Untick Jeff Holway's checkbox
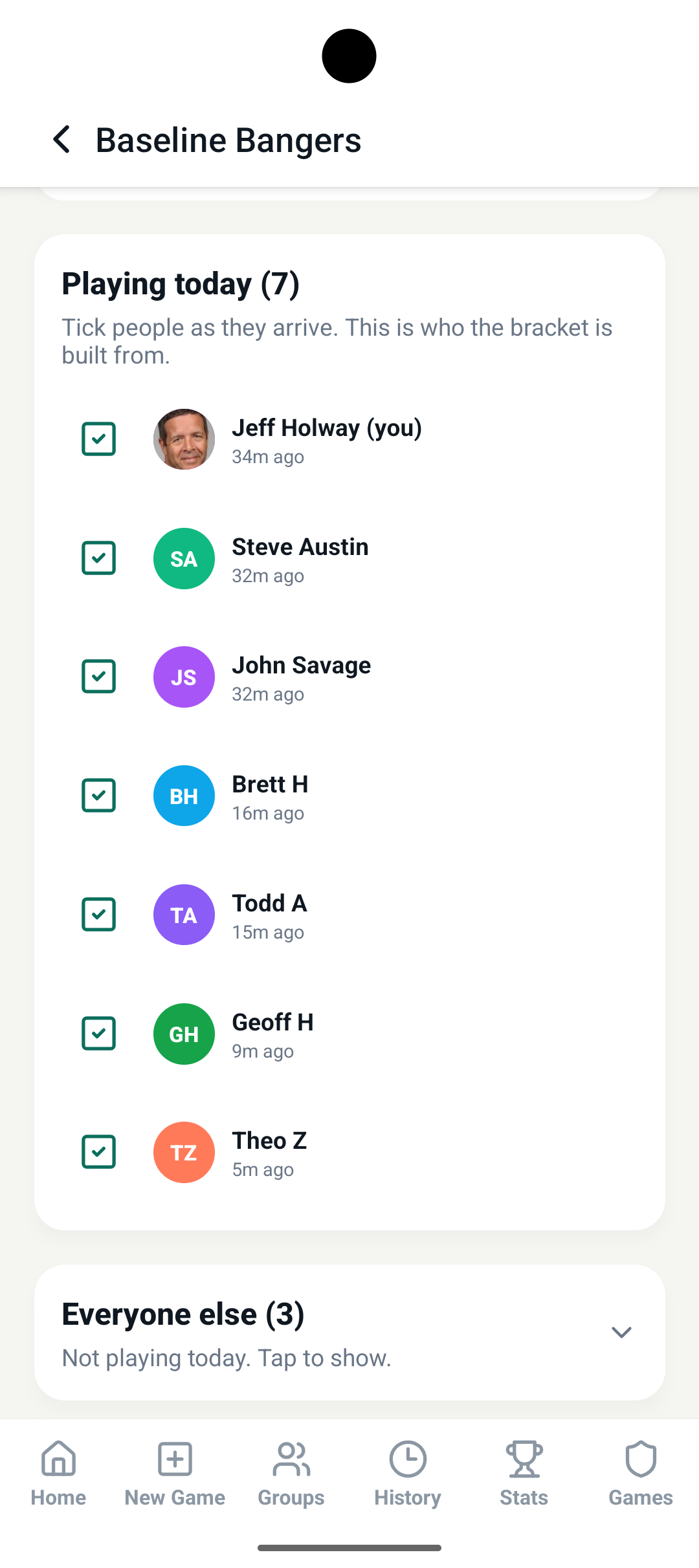This screenshot has height=1568, width=699. click(98, 439)
